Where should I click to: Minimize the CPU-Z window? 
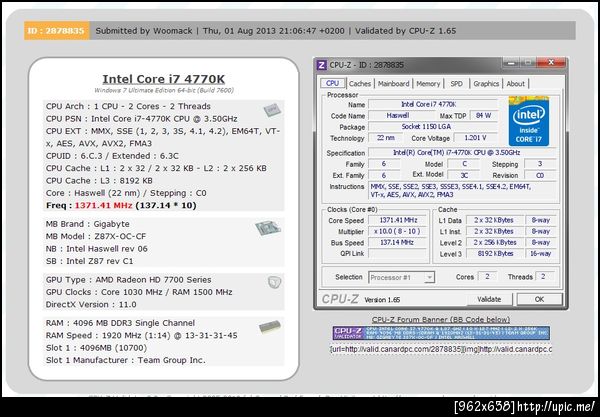pos(512,62)
